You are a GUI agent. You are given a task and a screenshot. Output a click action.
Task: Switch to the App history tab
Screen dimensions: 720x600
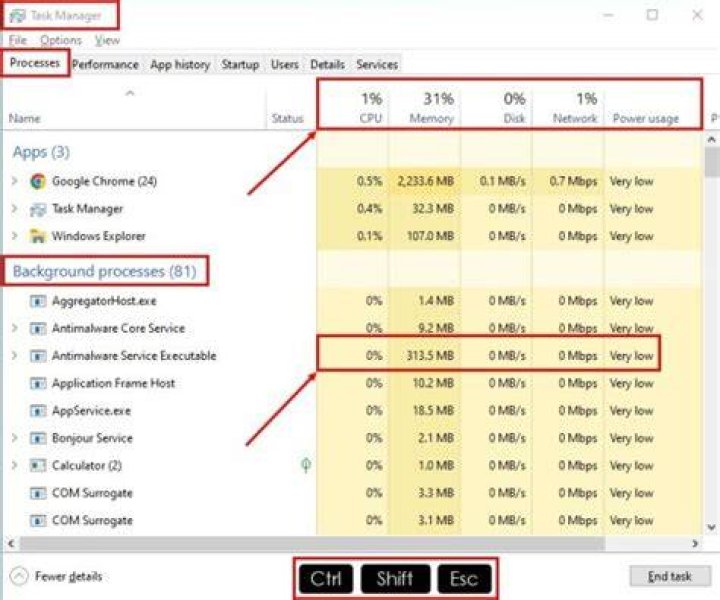180,65
